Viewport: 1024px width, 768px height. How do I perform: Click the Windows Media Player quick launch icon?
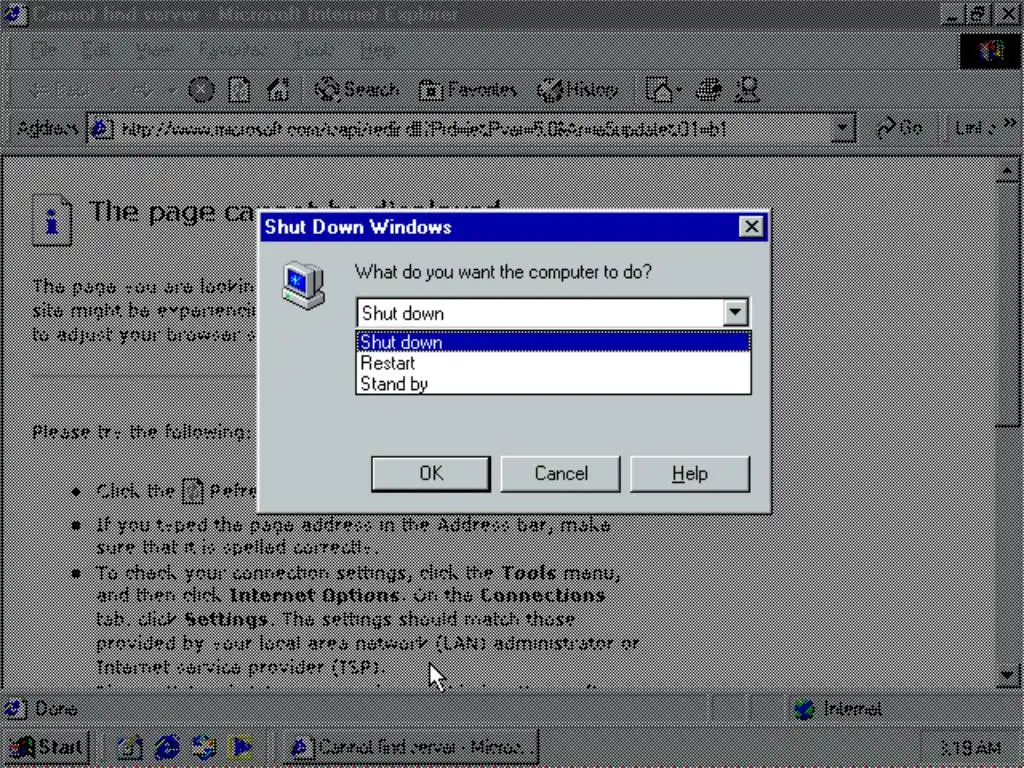[x=242, y=747]
